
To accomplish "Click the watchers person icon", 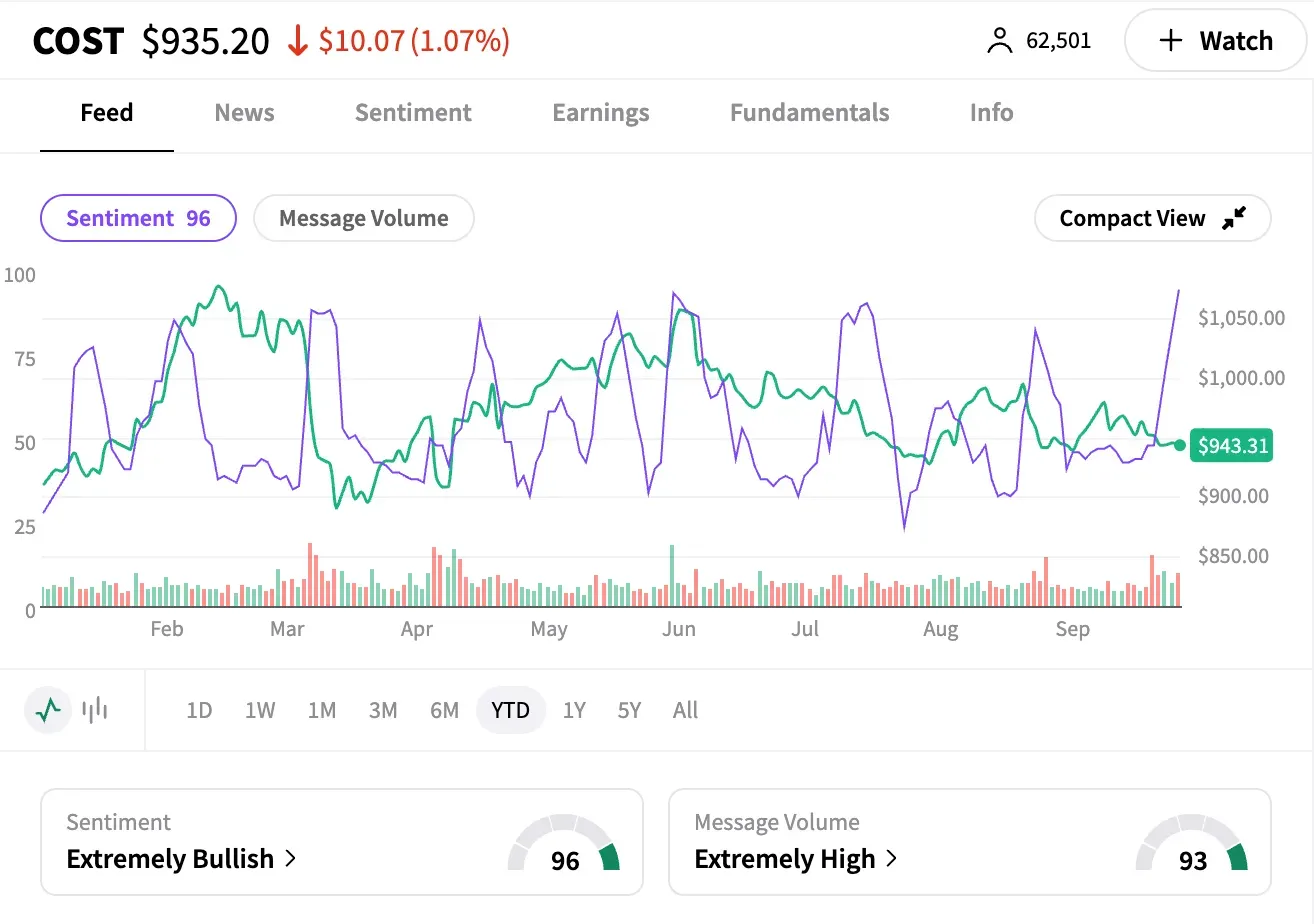I will point(999,41).
